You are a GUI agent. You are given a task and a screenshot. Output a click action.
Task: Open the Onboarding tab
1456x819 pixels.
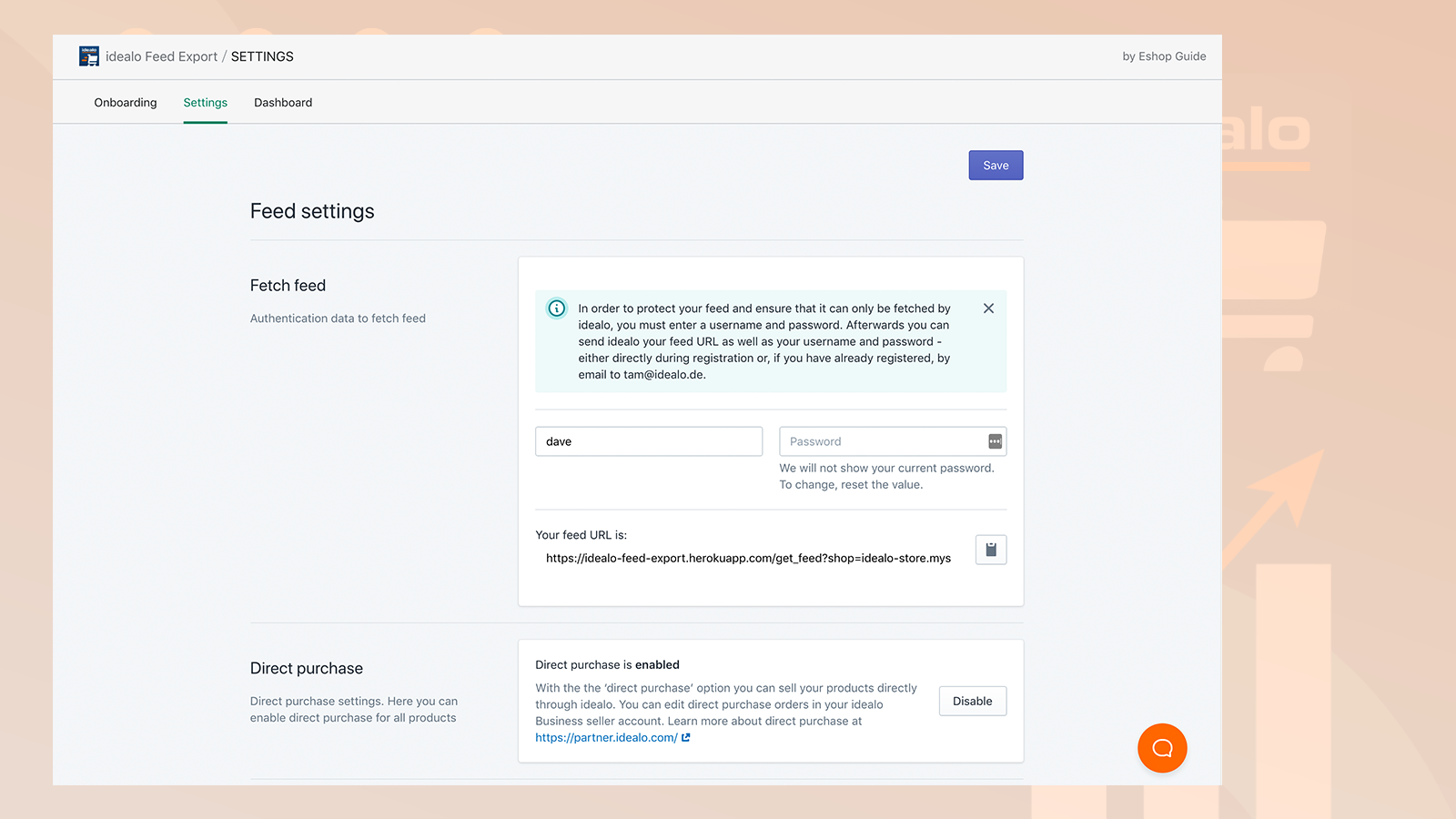coord(126,103)
